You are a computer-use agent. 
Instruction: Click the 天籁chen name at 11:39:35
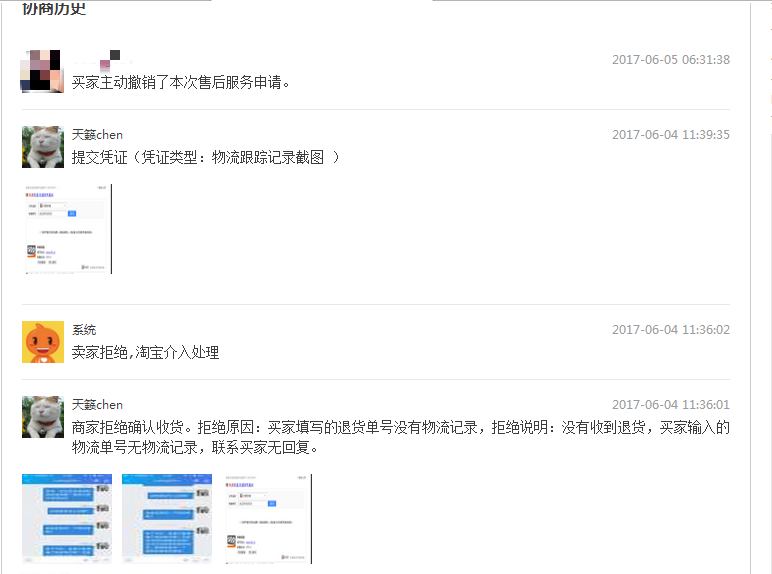[x=97, y=134]
